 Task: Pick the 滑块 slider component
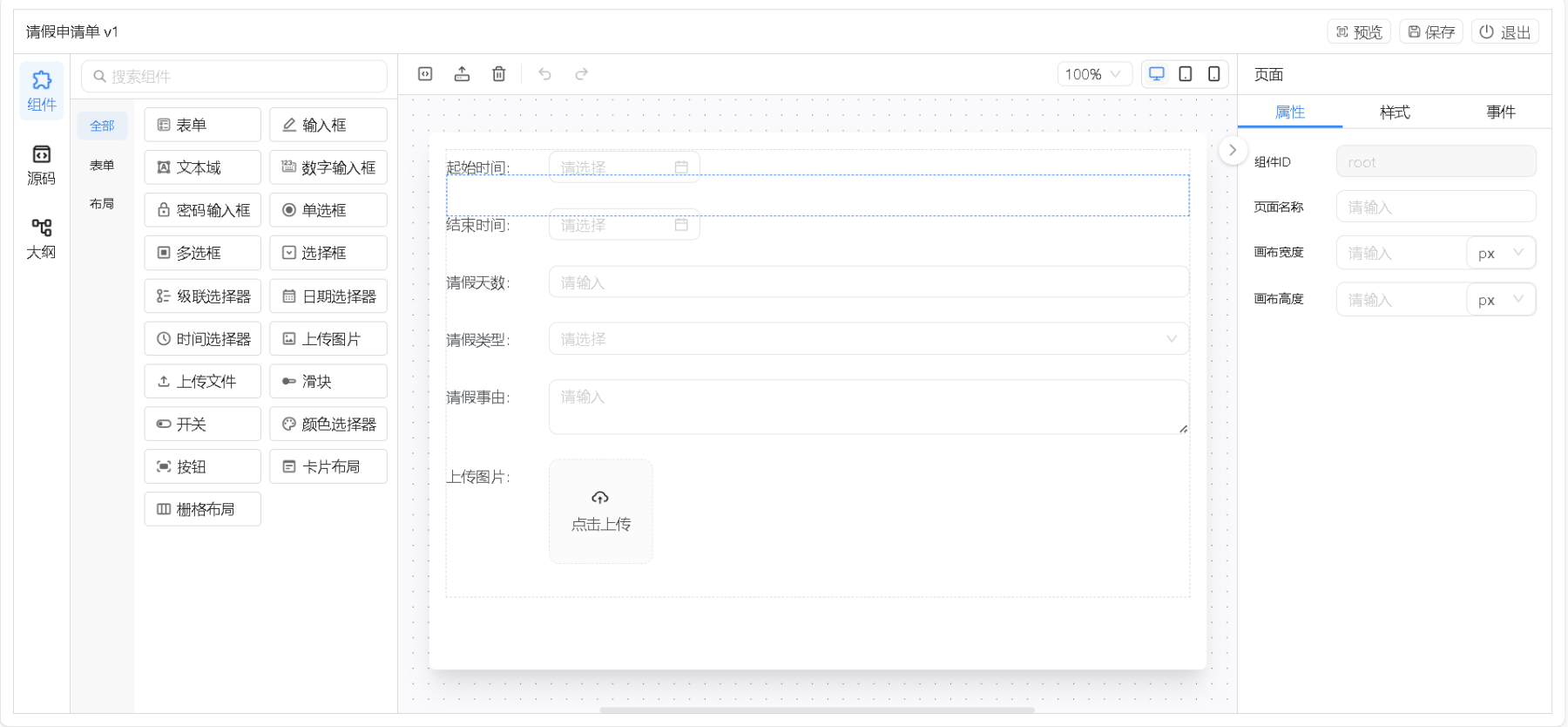(x=328, y=382)
